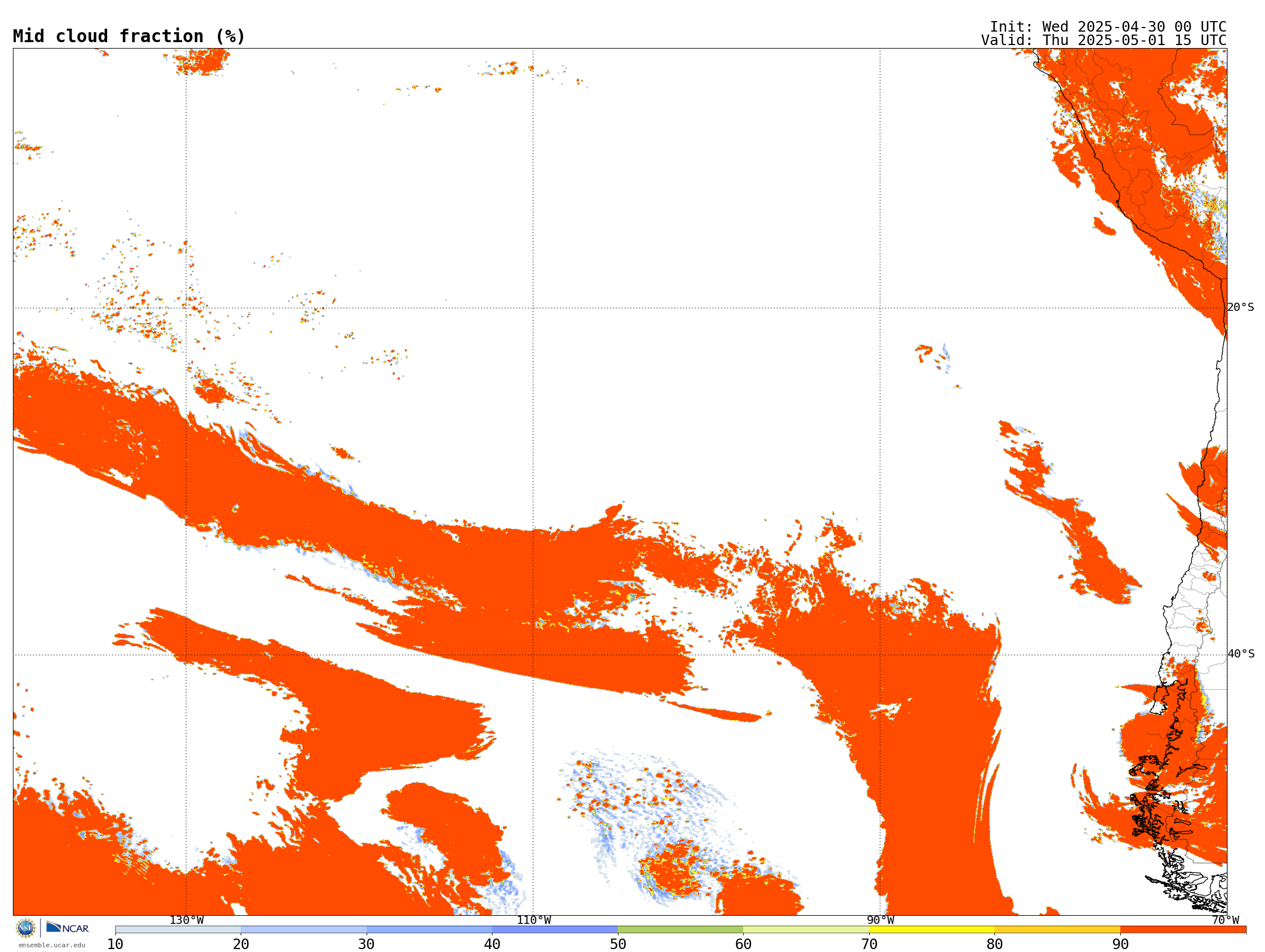Click the 70-80 bright yellow colorbar segment

[x=932, y=930]
